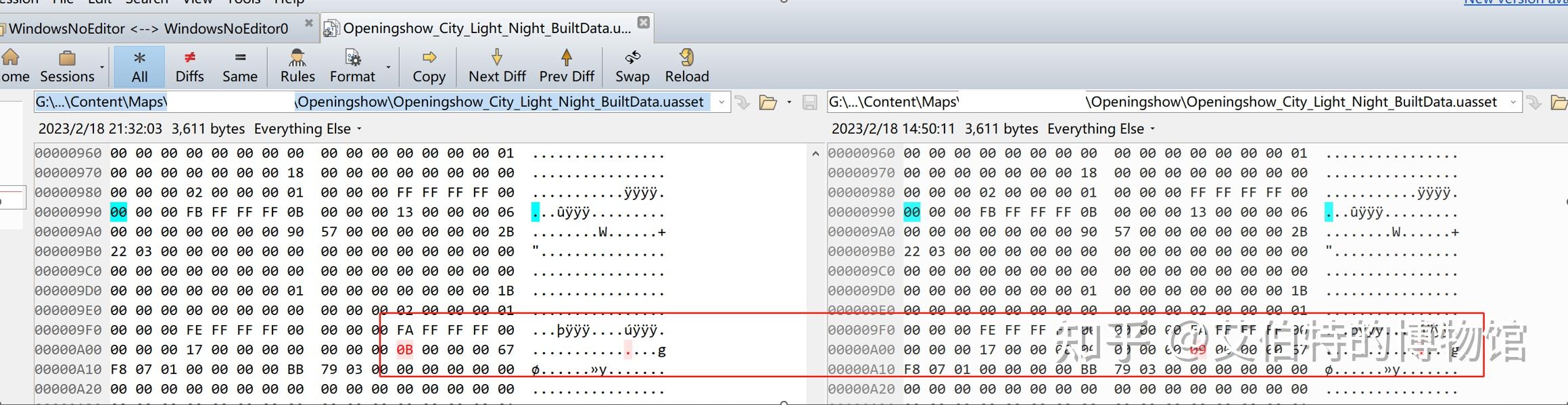Open the Rules settings
The height and width of the screenshot is (405, 1568).
pyautogui.click(x=298, y=66)
